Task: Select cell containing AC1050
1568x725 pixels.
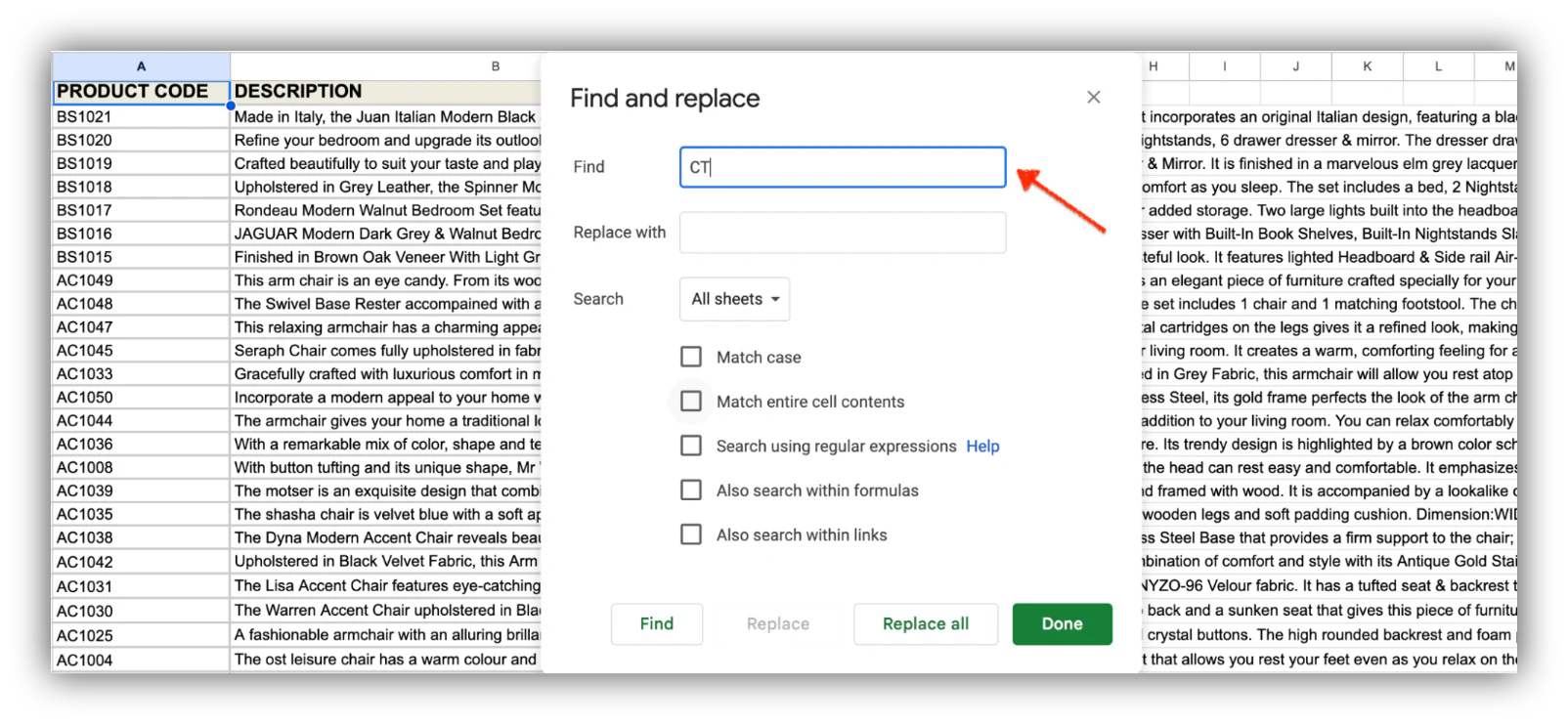Action: (141, 398)
